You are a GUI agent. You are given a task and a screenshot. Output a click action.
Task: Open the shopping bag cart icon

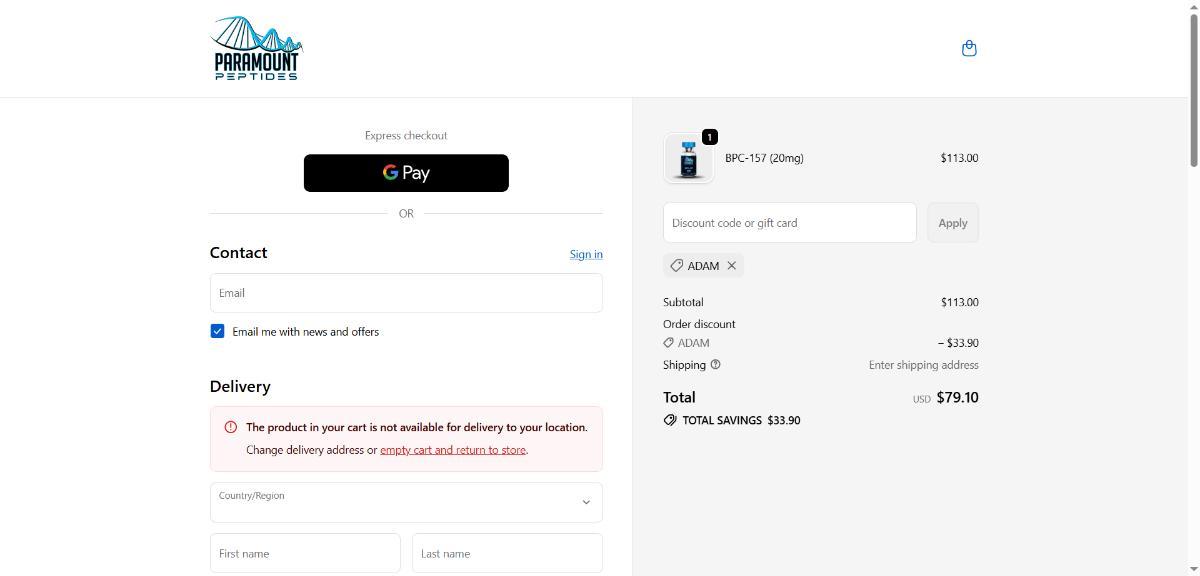(969, 48)
